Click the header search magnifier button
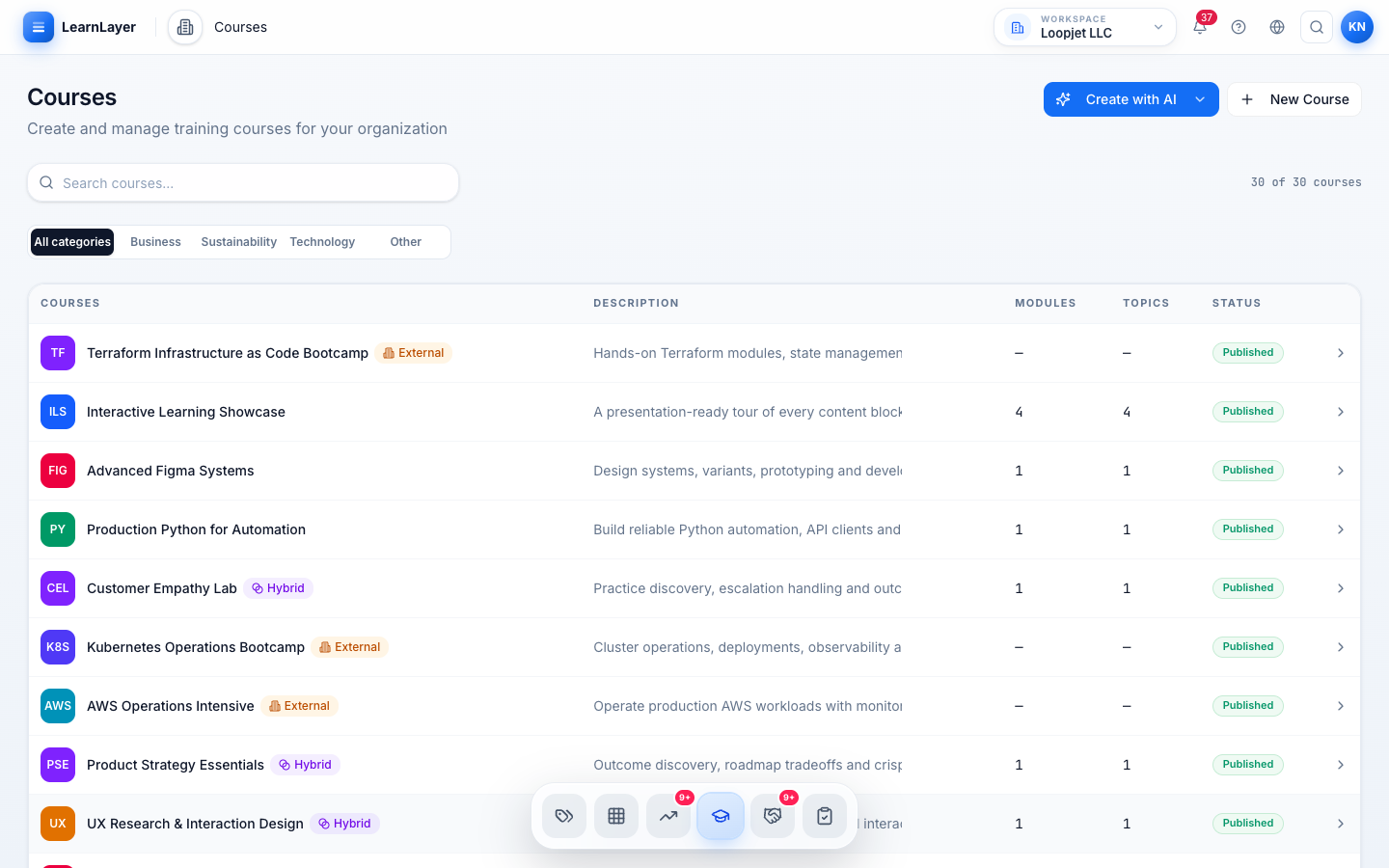This screenshot has width=1389, height=868. [x=1317, y=27]
